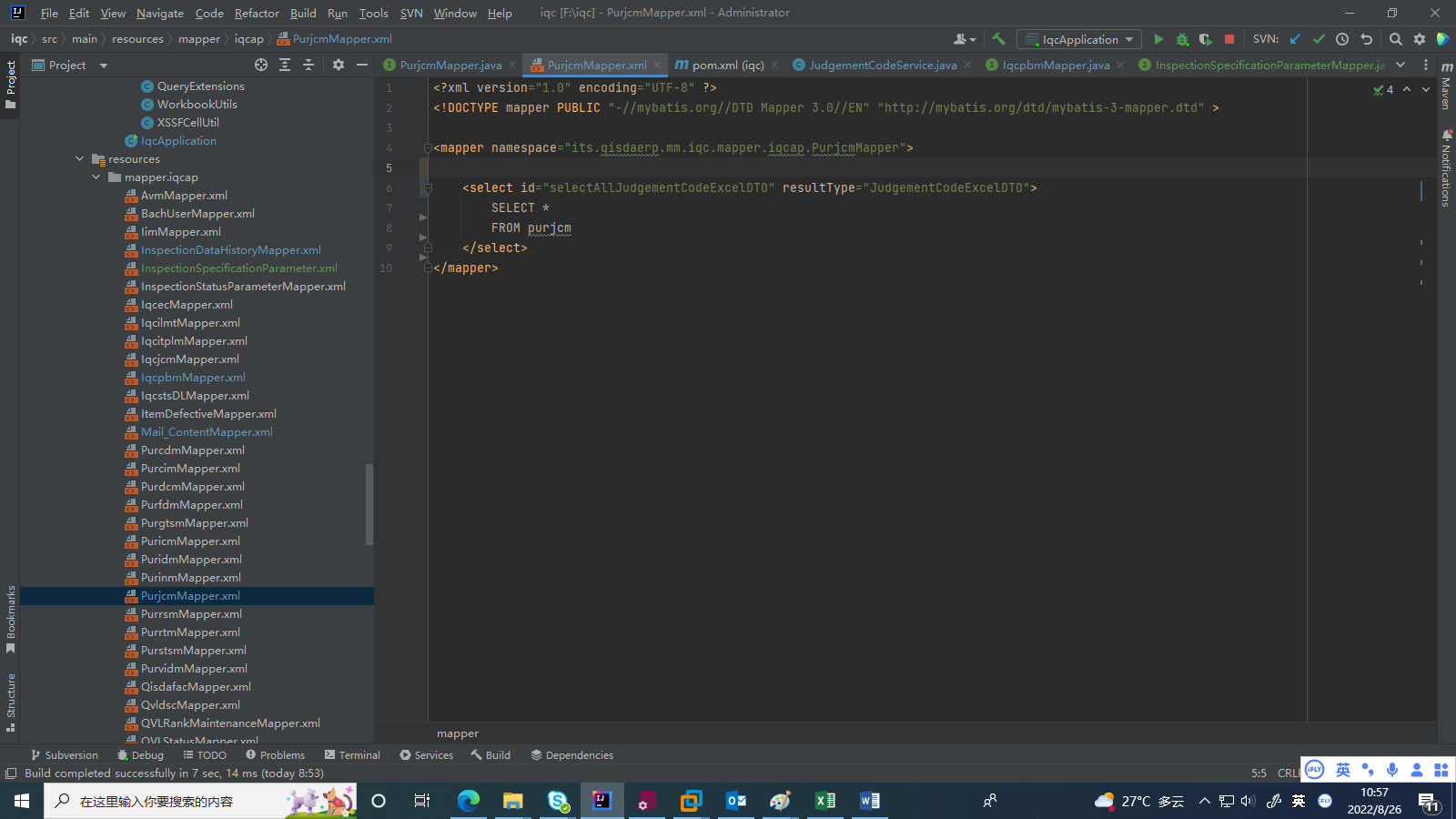Launch Excel from the Windows taskbar

click(824, 801)
